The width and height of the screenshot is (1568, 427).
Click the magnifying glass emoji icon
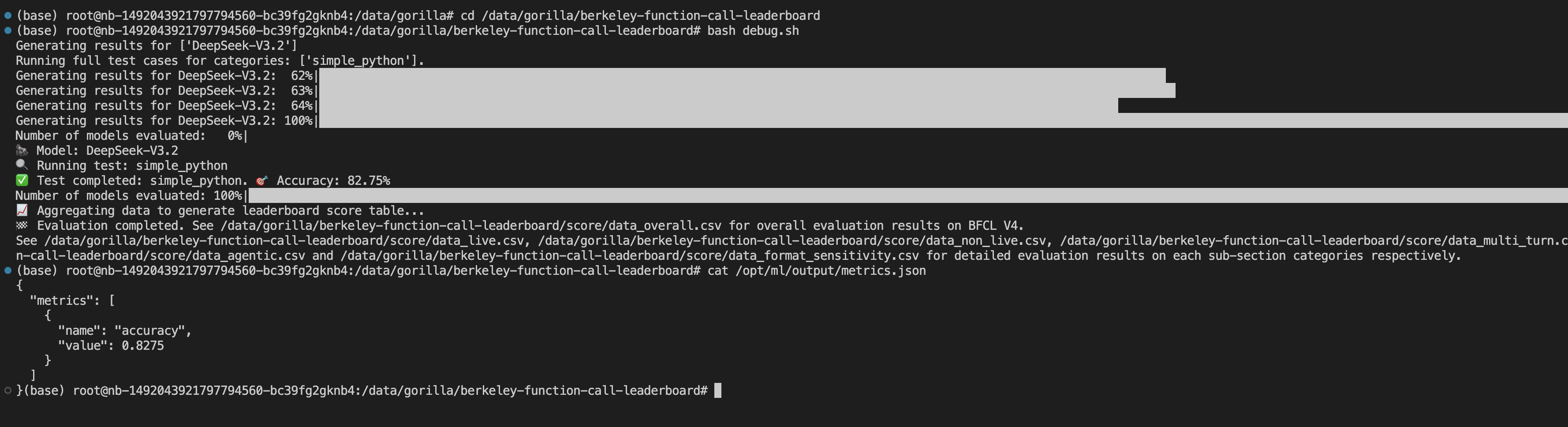click(22, 165)
